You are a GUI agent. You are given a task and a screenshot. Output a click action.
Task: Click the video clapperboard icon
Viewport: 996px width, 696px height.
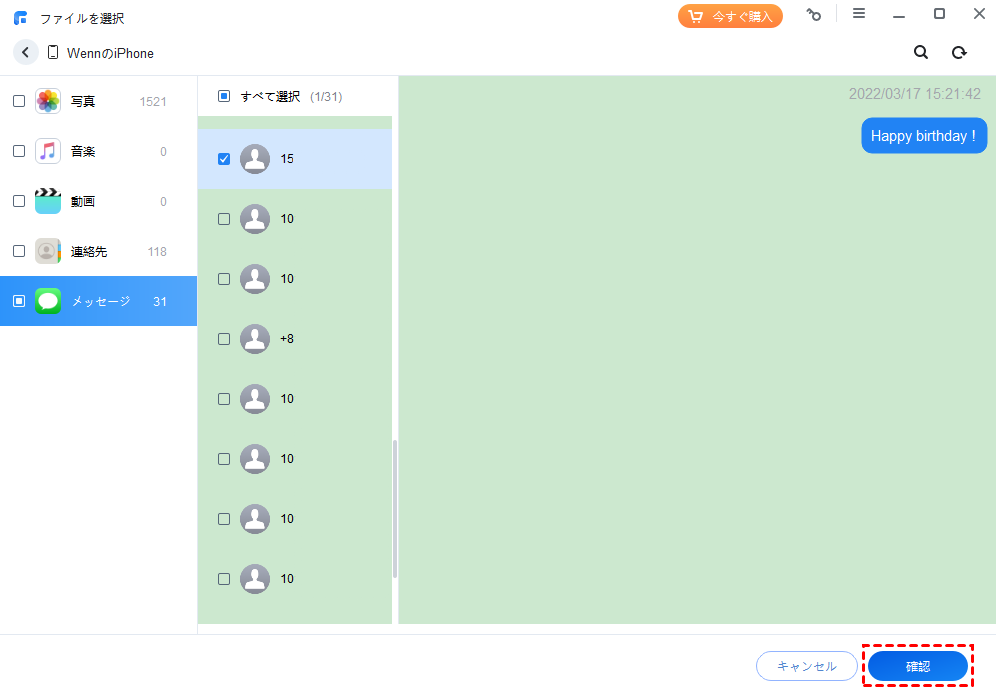[48, 201]
